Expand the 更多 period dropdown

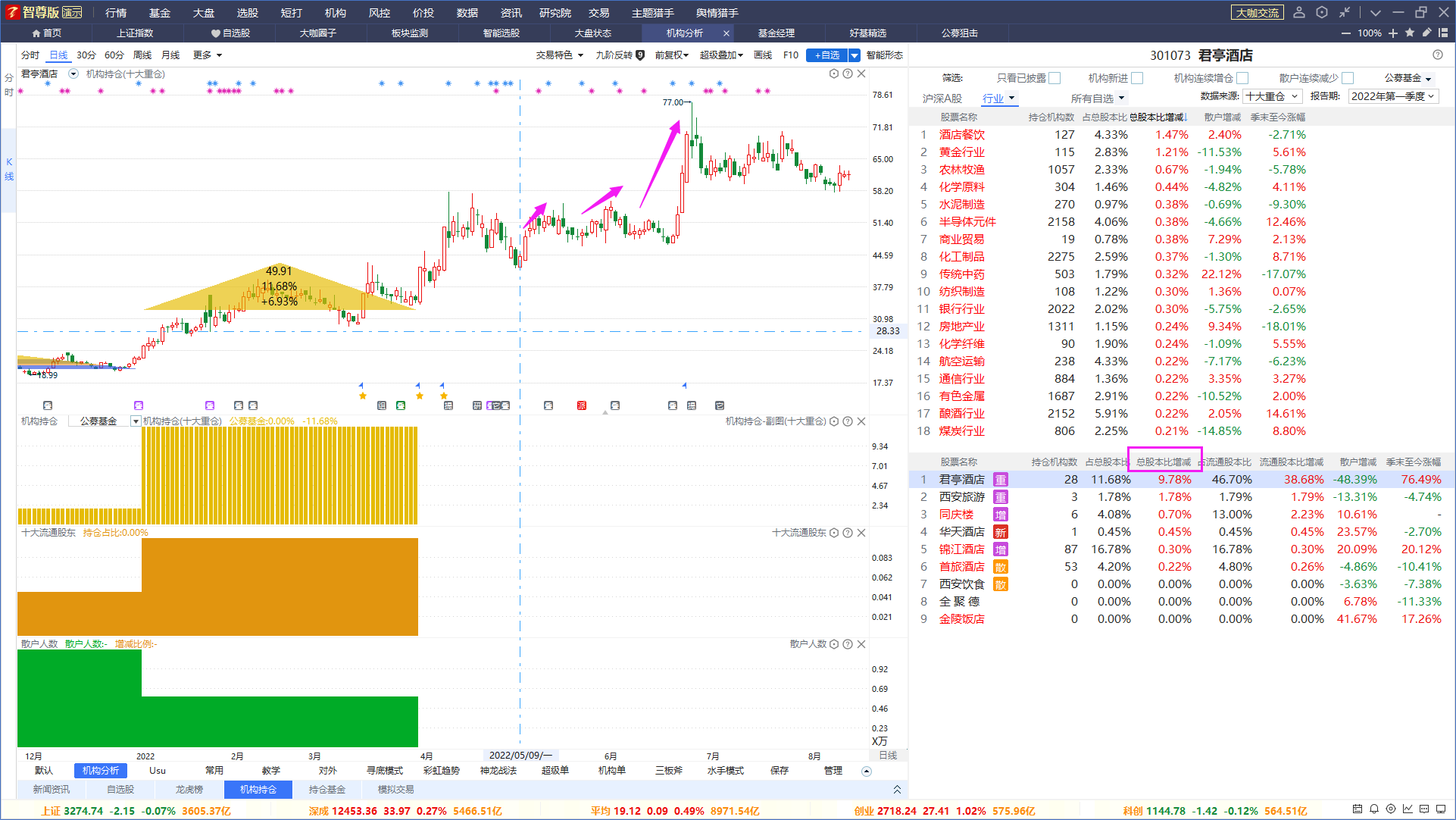pos(208,55)
